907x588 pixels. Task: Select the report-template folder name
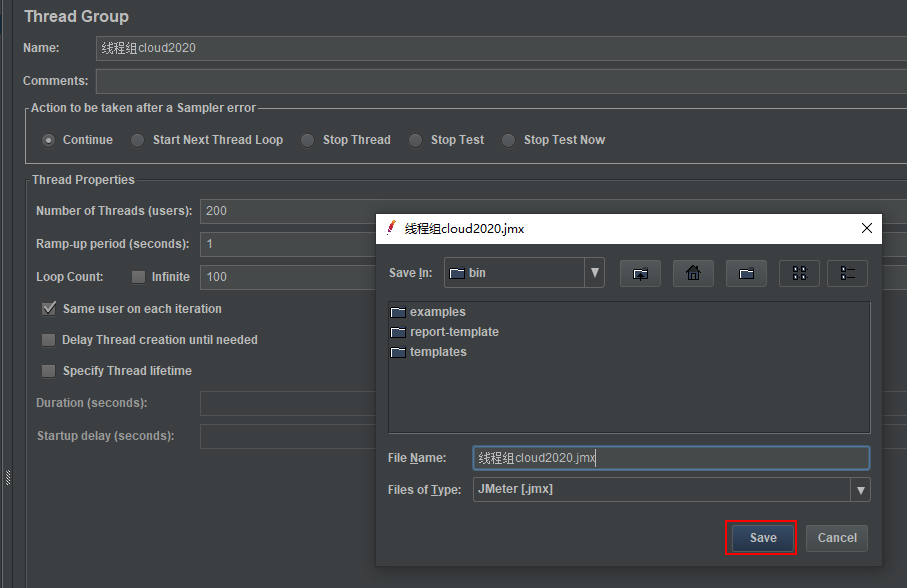click(x=454, y=332)
